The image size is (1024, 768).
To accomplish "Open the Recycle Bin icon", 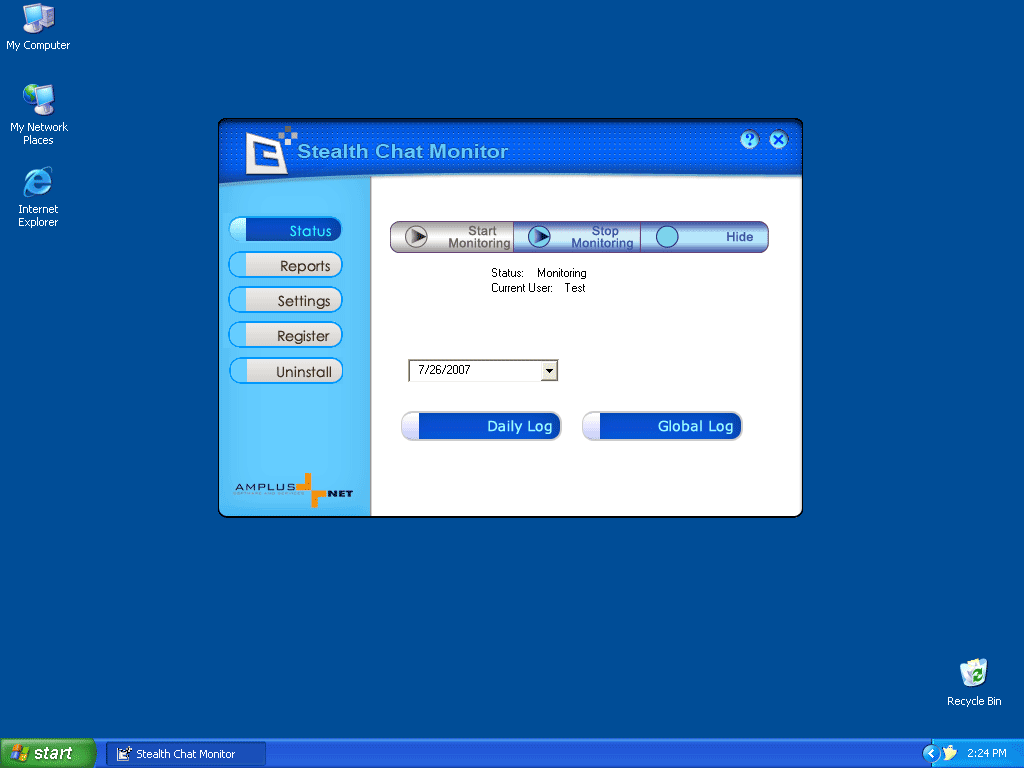I will pos(973,673).
